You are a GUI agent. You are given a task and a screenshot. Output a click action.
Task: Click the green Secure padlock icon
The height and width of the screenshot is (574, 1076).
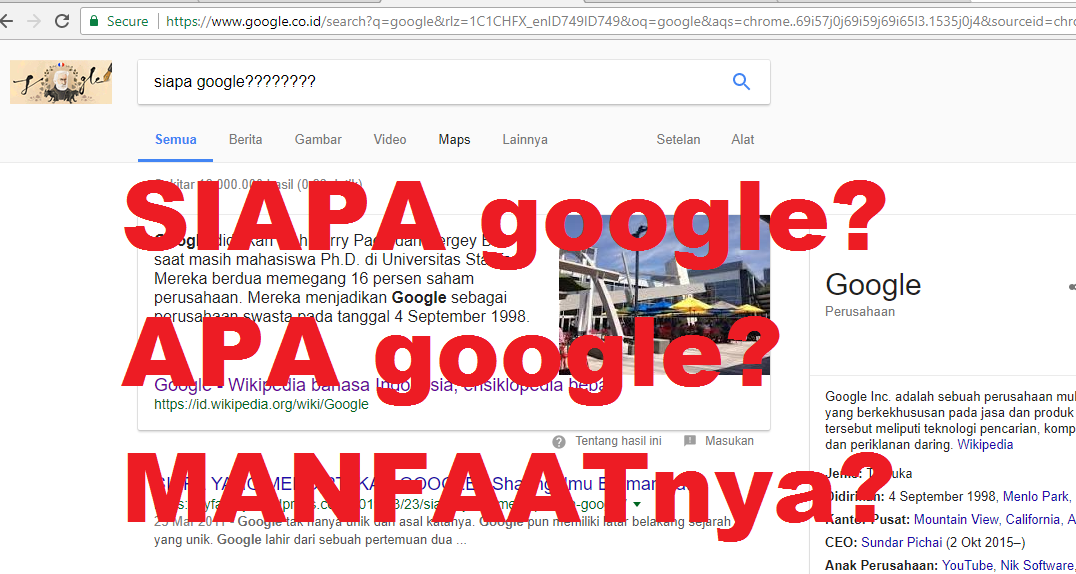(x=94, y=21)
